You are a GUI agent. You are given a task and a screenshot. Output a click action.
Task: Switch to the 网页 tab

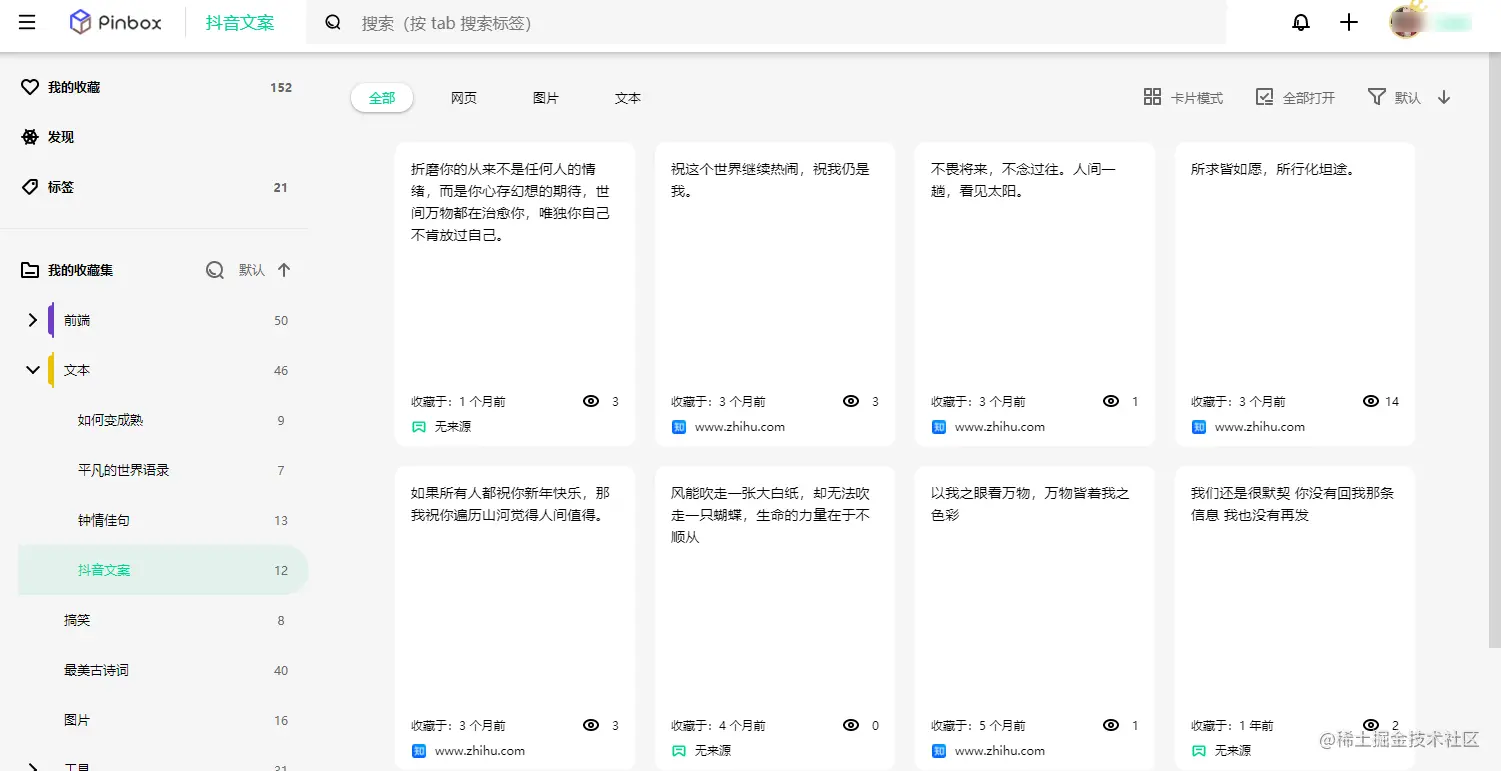tap(464, 98)
